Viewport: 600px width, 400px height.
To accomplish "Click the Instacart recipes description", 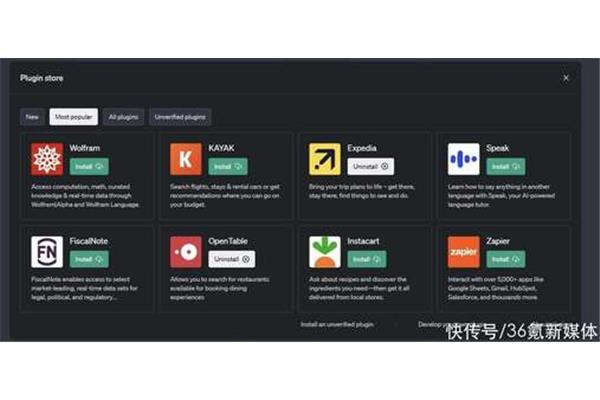I will coord(359,288).
